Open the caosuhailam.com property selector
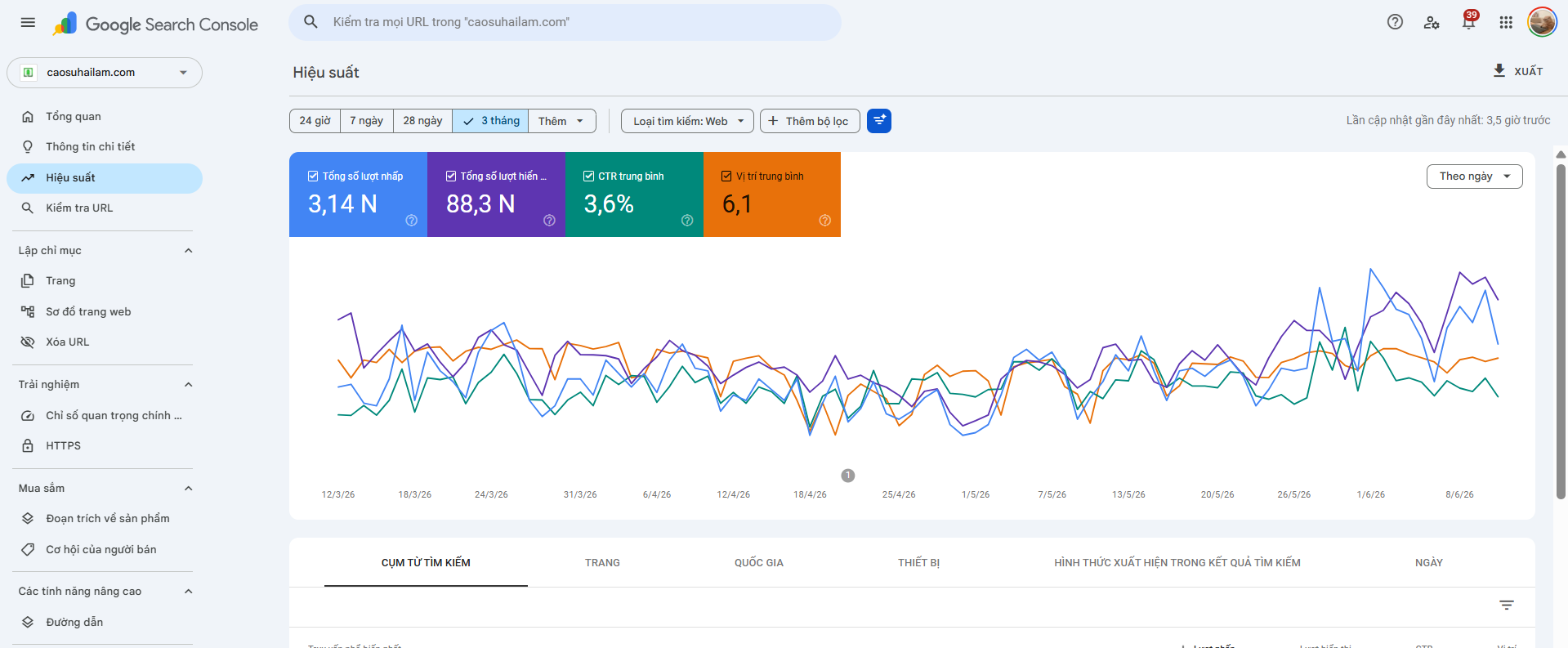The image size is (1568, 648). 105,73
